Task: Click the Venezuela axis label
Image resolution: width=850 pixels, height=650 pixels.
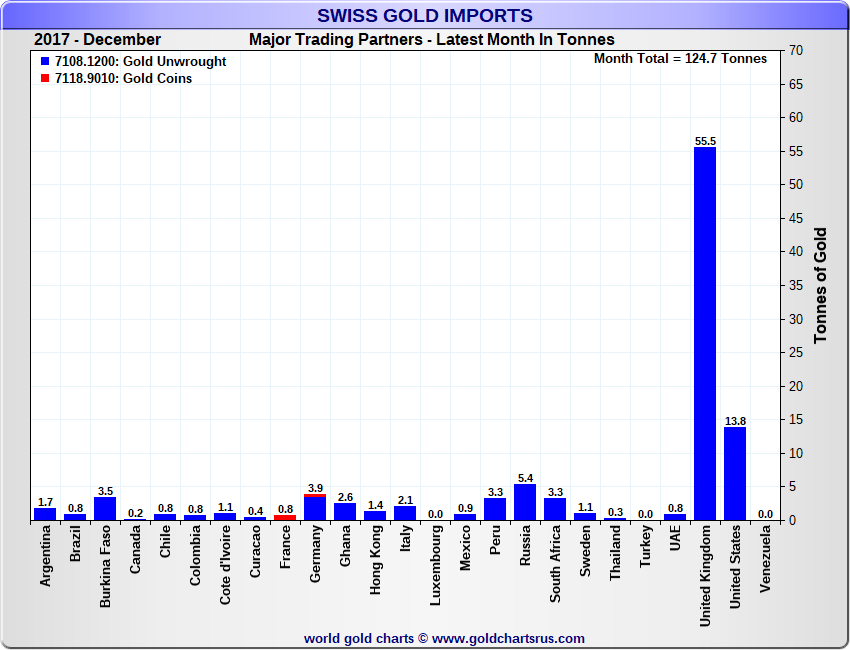Action: [x=765, y=561]
